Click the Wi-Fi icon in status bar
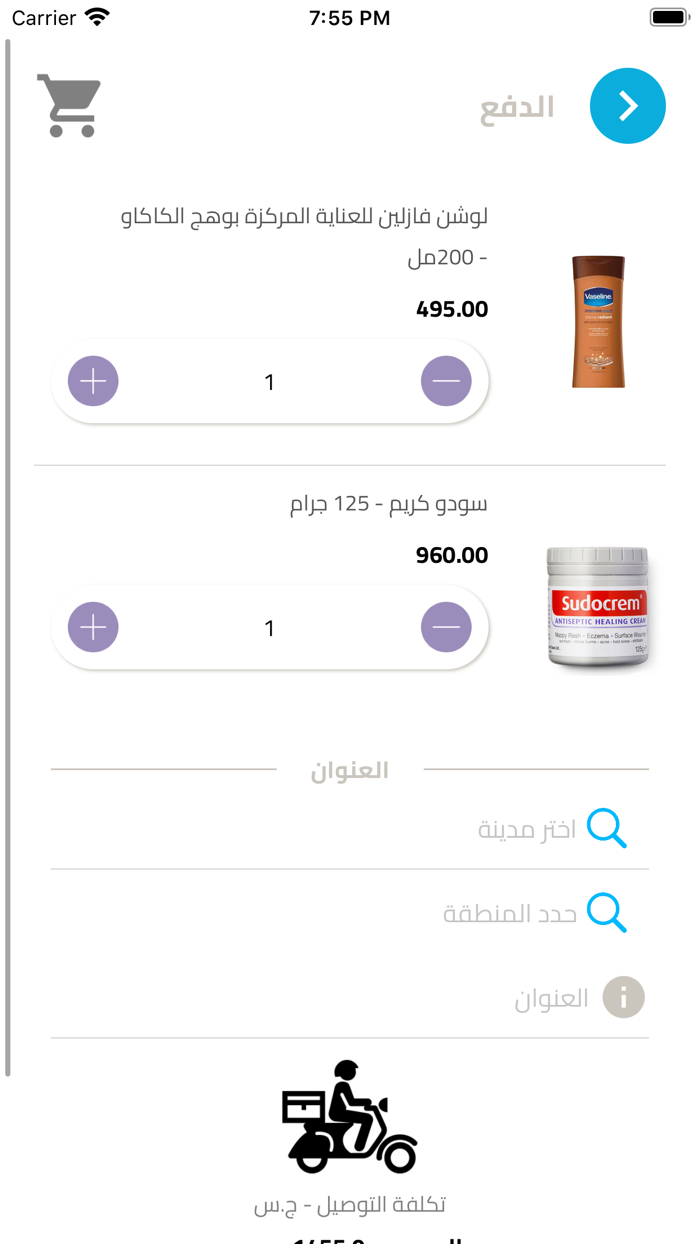The width and height of the screenshot is (700, 1244). click(95, 16)
